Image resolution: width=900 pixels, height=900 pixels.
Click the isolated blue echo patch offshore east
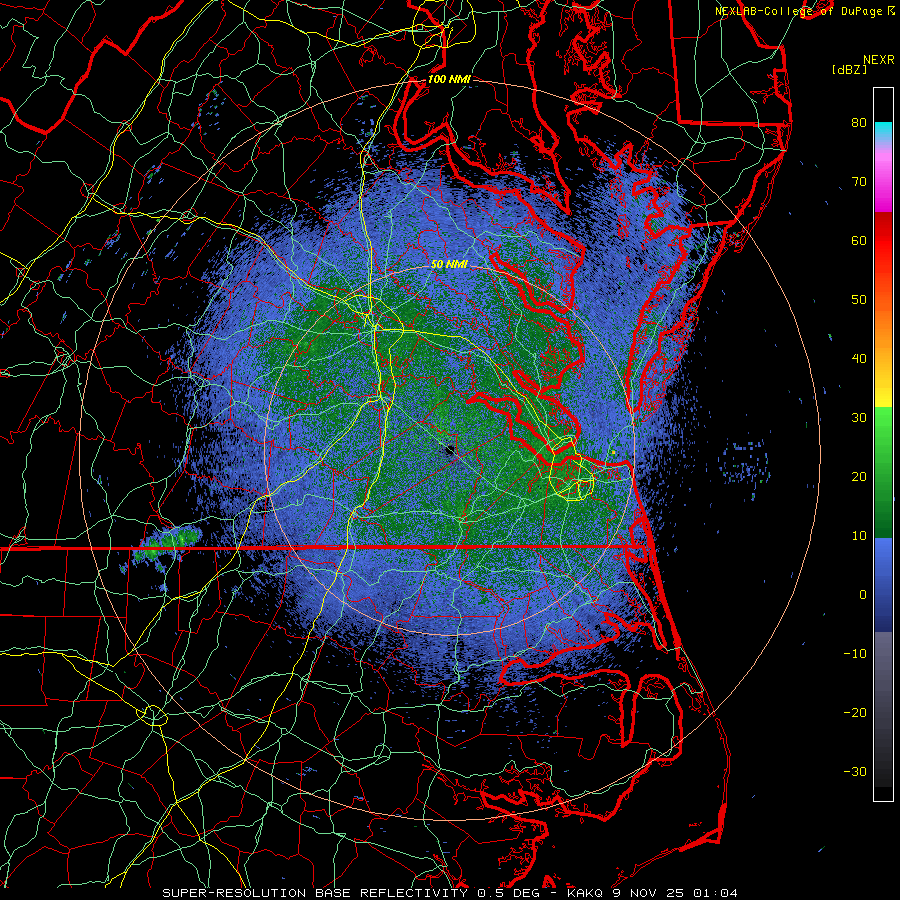click(x=744, y=461)
